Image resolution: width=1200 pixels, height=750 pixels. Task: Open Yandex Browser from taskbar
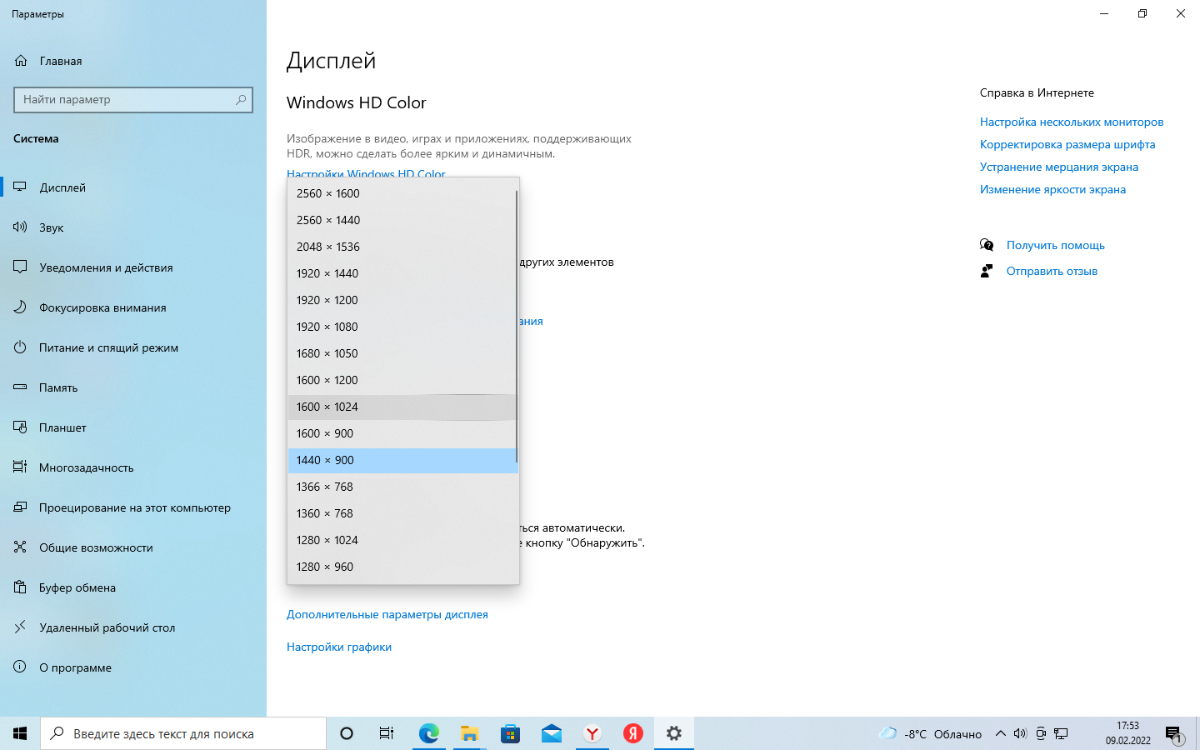[x=592, y=733]
